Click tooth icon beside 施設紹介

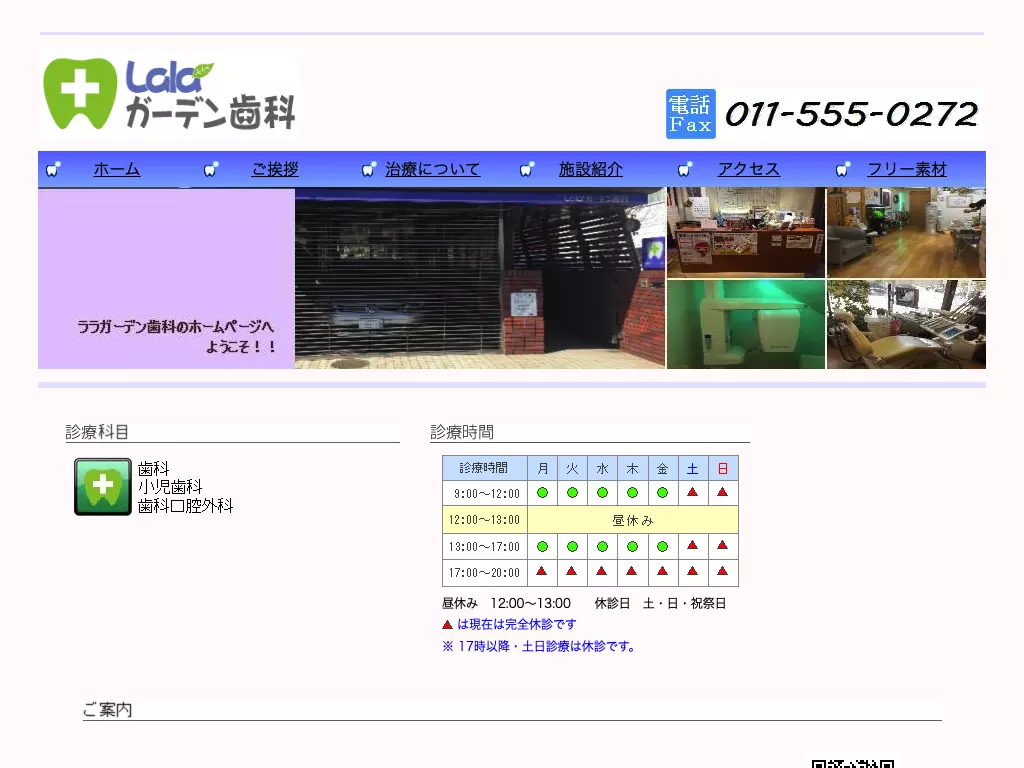click(x=528, y=170)
